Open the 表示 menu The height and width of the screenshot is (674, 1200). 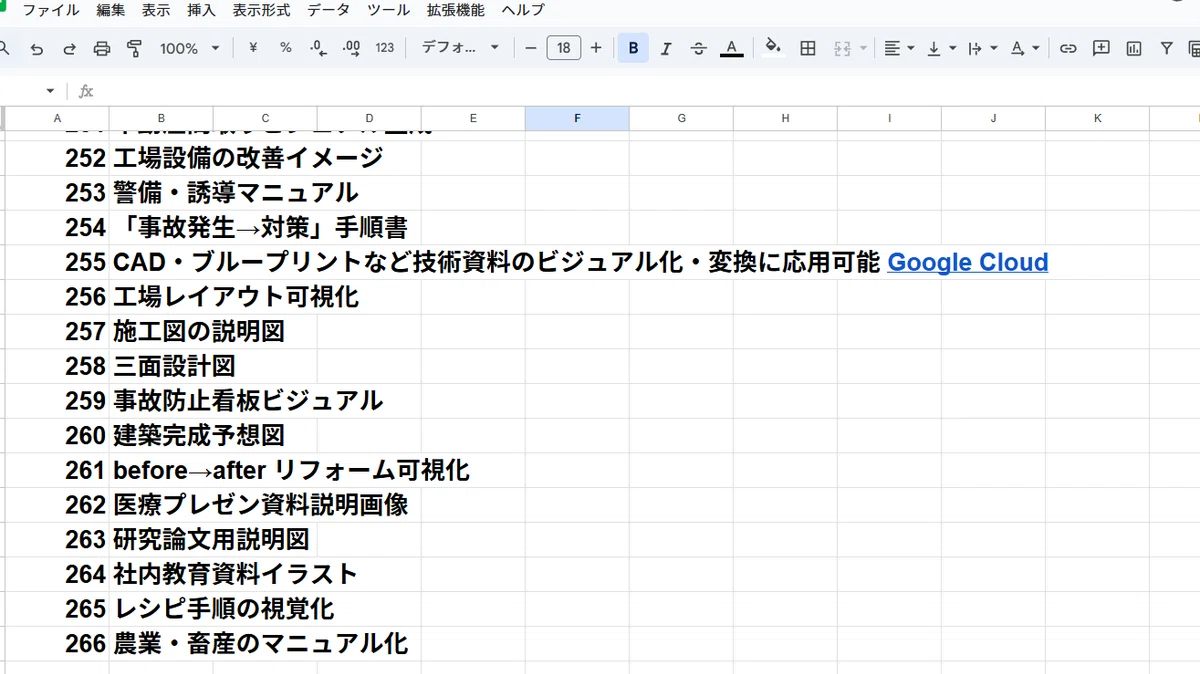[156, 10]
